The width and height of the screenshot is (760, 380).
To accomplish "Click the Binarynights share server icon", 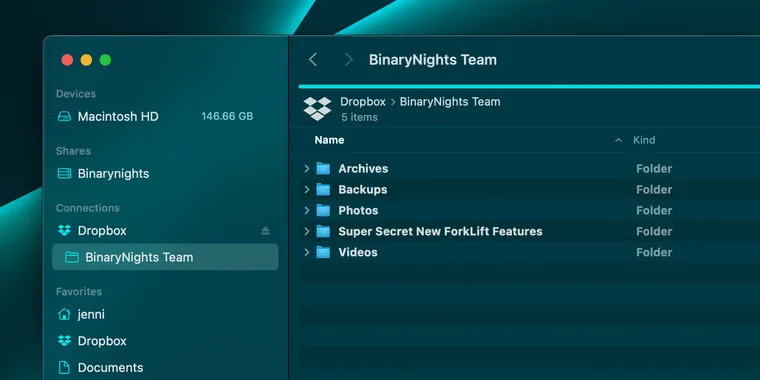I will point(64,174).
